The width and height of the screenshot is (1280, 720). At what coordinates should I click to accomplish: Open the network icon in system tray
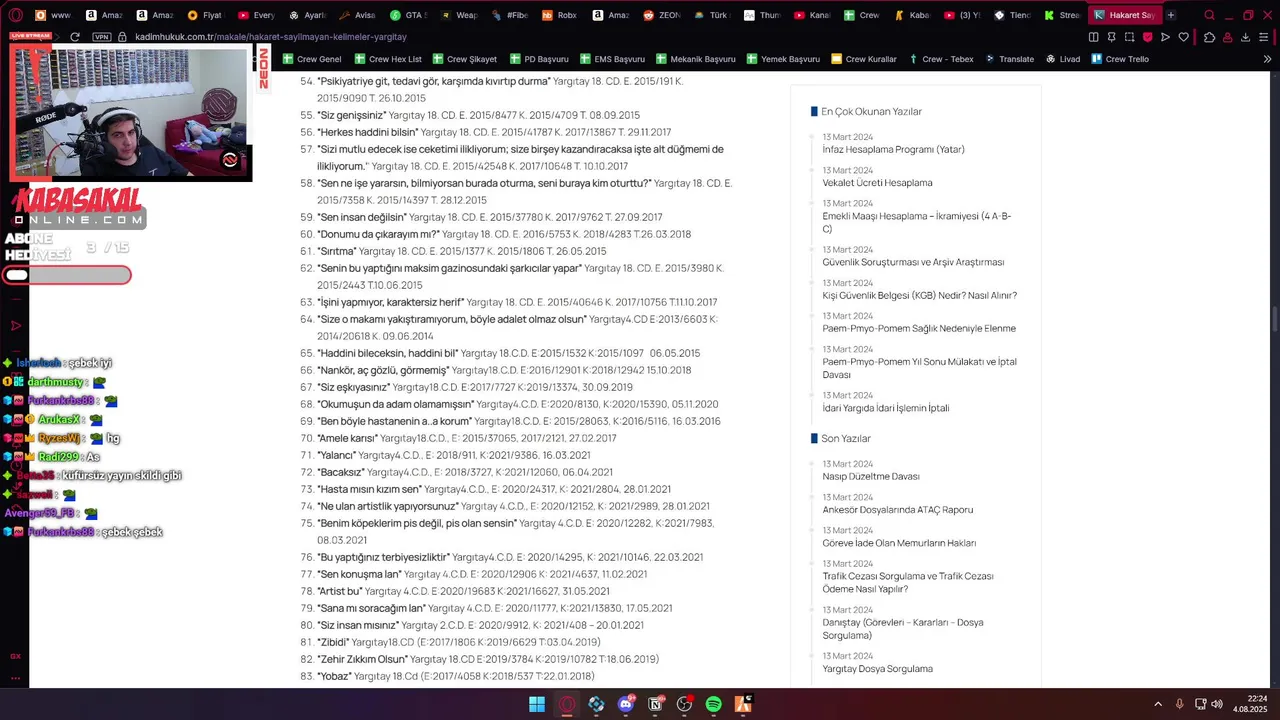pos(1199,704)
